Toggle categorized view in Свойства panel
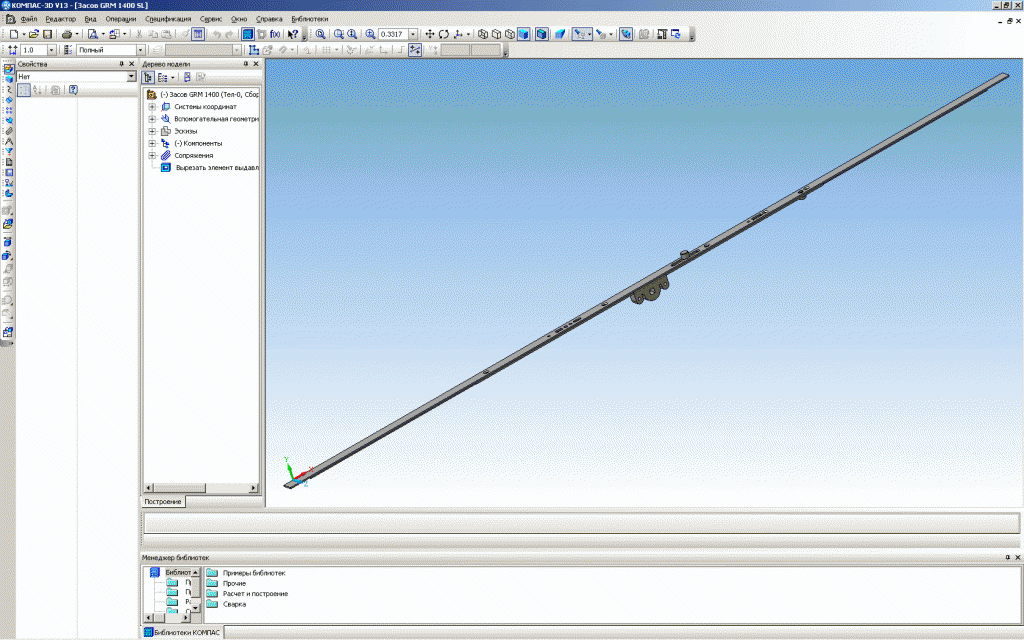This screenshot has height=640, width=1024. click(24, 90)
